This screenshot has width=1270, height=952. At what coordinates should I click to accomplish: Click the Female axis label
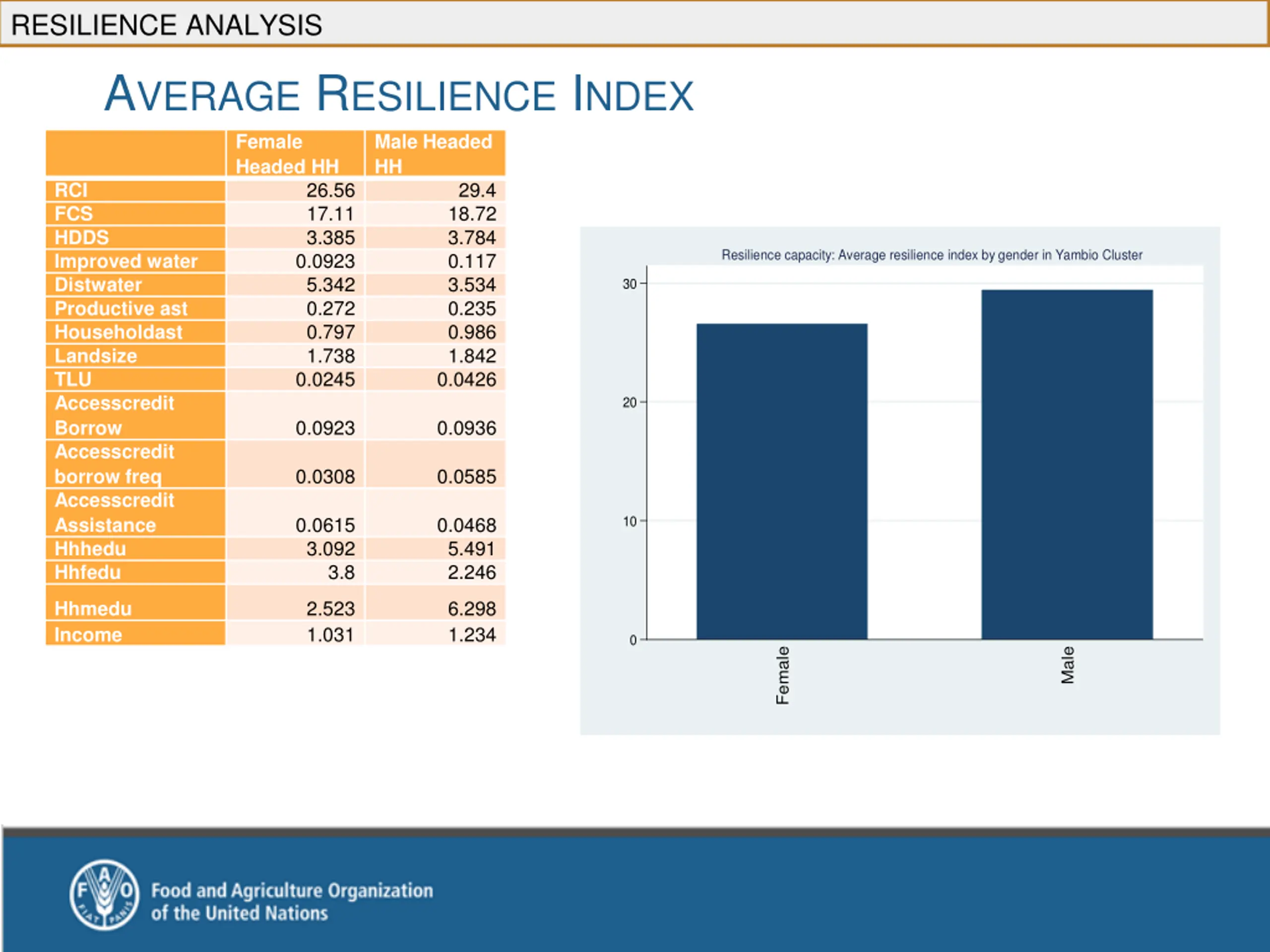pos(782,675)
